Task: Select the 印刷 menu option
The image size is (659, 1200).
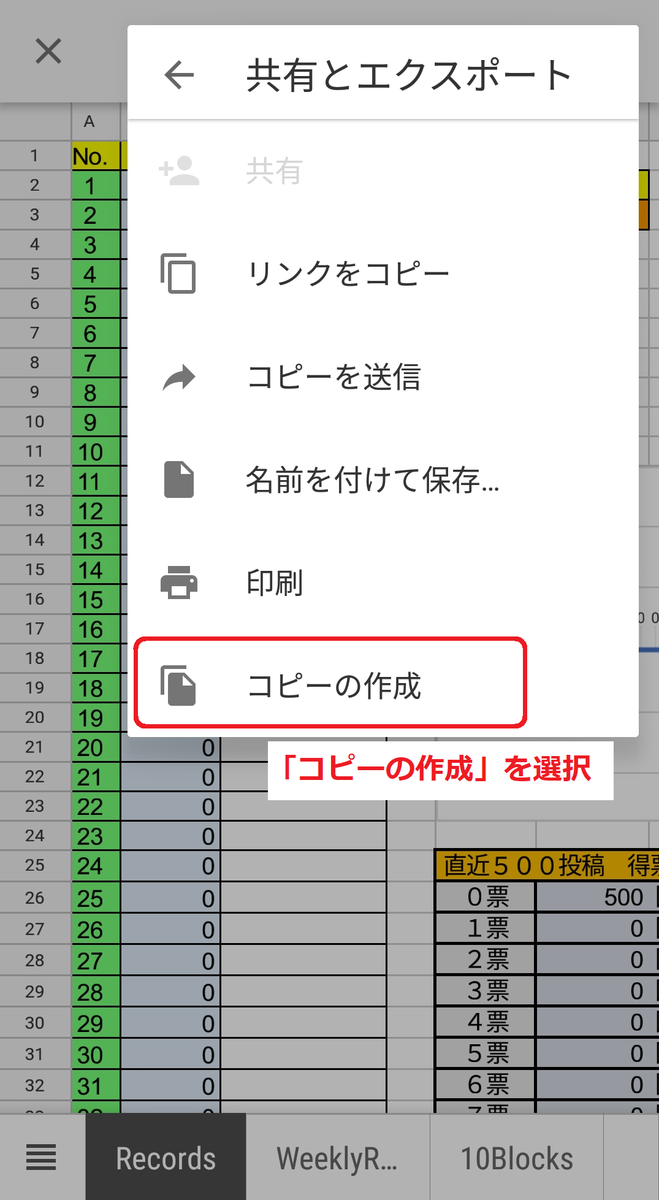Action: [x=383, y=582]
